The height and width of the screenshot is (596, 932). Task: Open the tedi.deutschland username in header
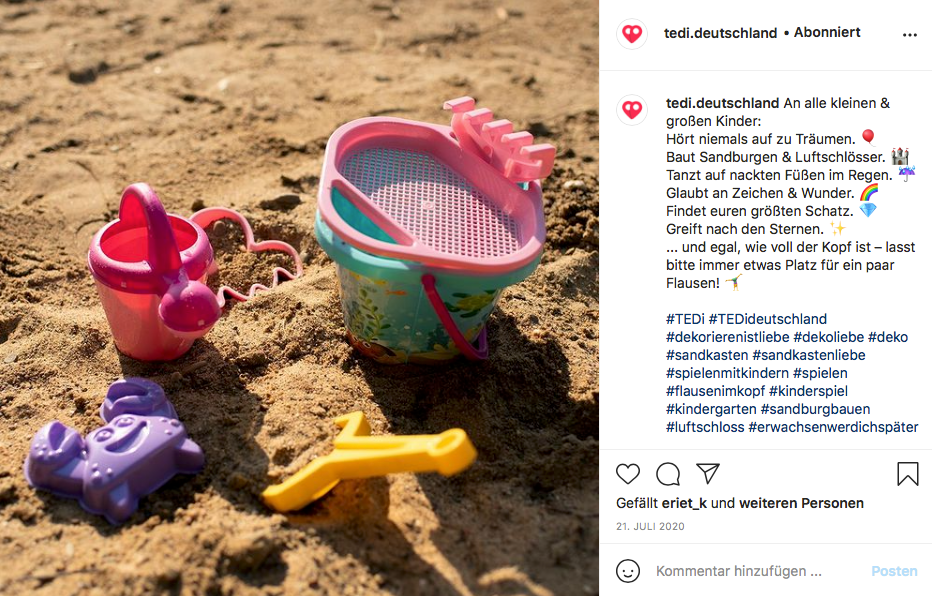[720, 33]
